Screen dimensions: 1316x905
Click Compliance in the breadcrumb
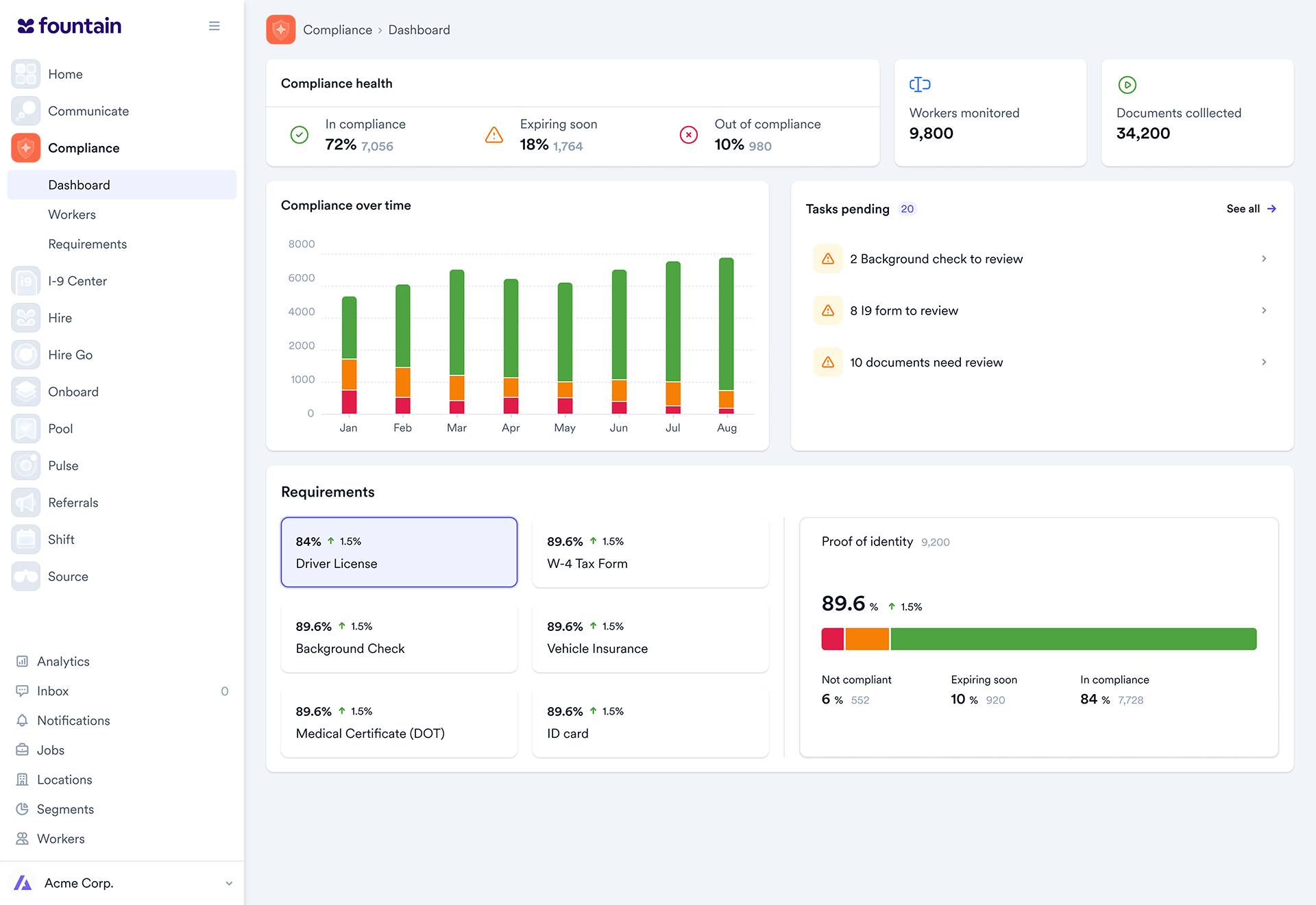(337, 30)
